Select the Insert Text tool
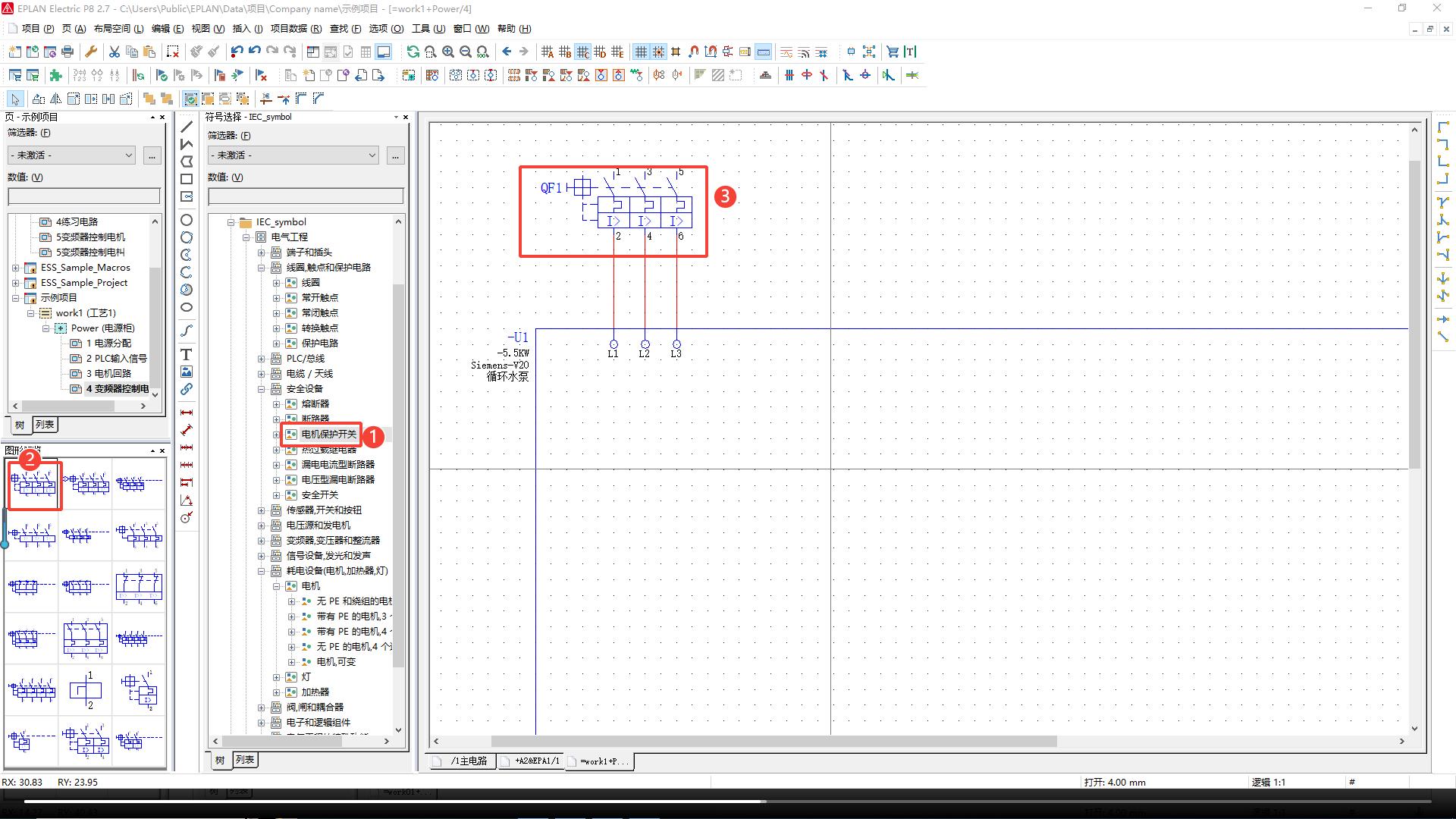Screen dimensions: 1456x819 [x=186, y=354]
